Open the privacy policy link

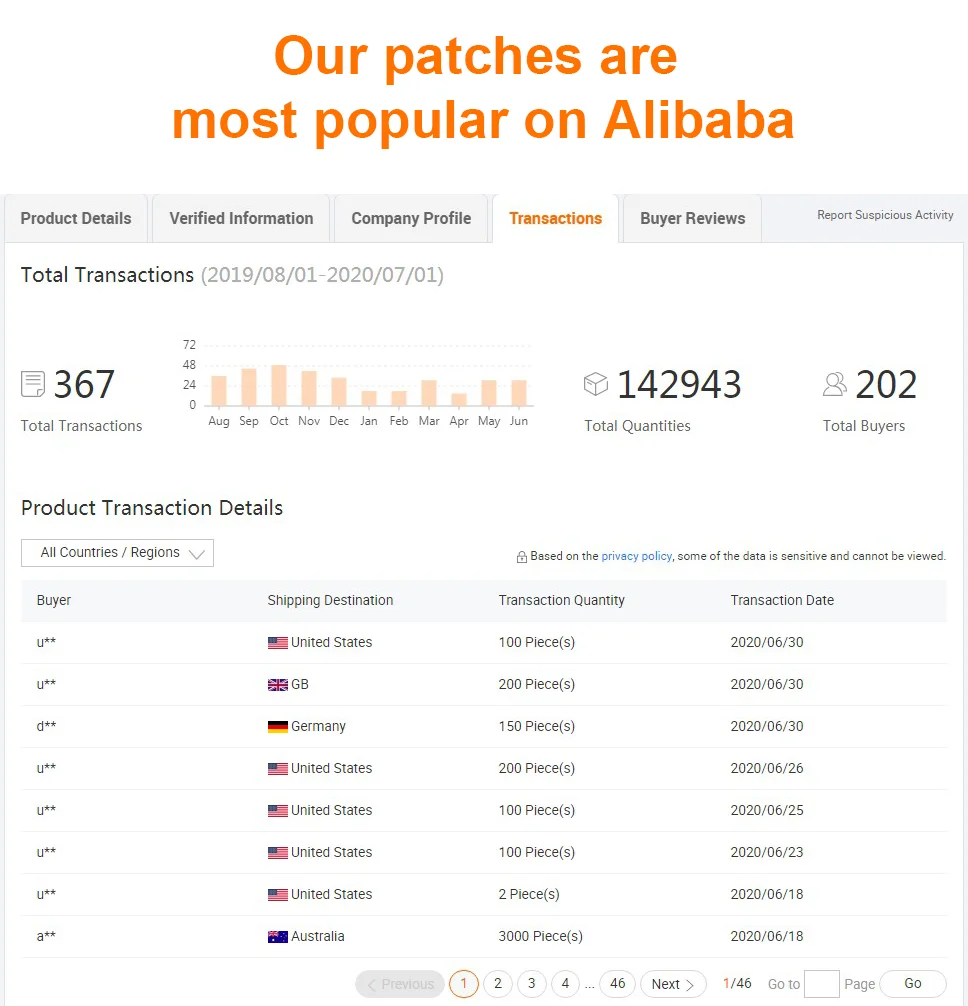[636, 556]
